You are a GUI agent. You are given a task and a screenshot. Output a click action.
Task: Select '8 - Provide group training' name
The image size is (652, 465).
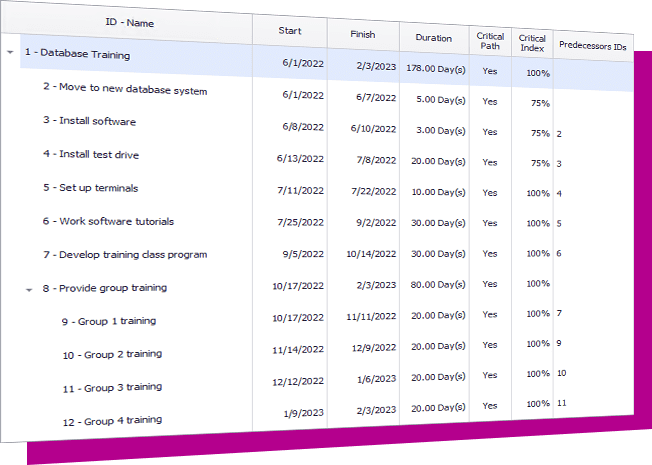point(105,288)
